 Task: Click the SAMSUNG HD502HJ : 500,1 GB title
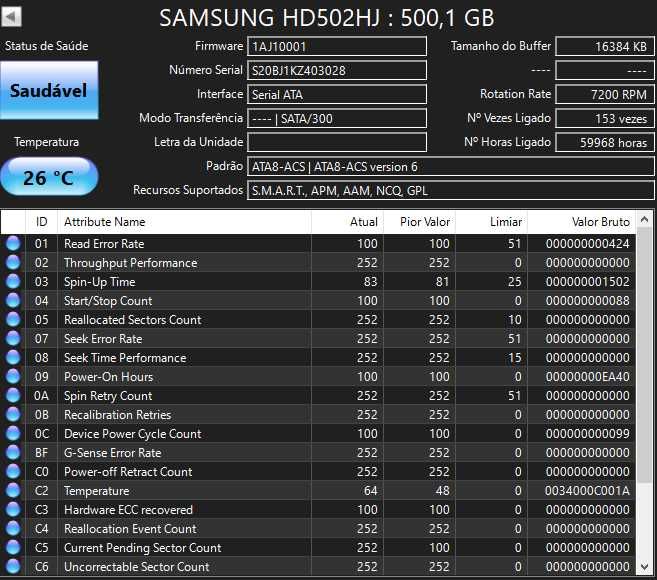pos(326,18)
